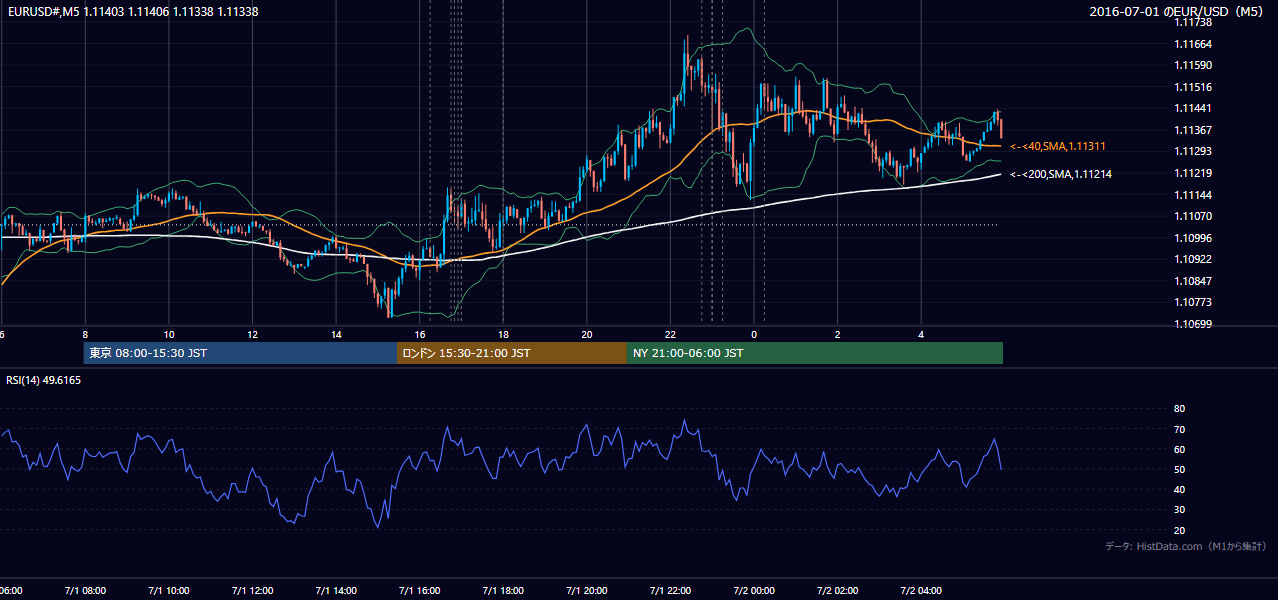This screenshot has width=1278, height=600.
Task: Click the RSI 80 level label
Action: 1179,409
